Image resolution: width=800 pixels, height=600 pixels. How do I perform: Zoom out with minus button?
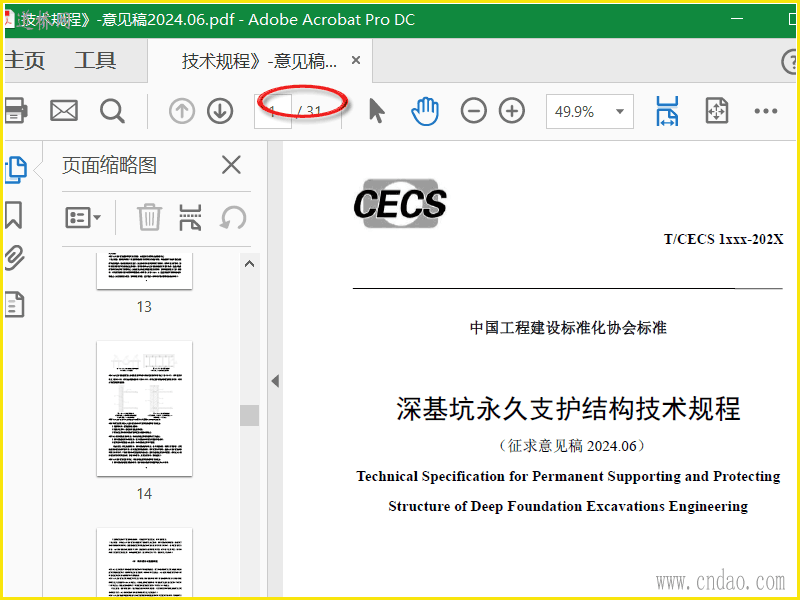pyautogui.click(x=473, y=111)
